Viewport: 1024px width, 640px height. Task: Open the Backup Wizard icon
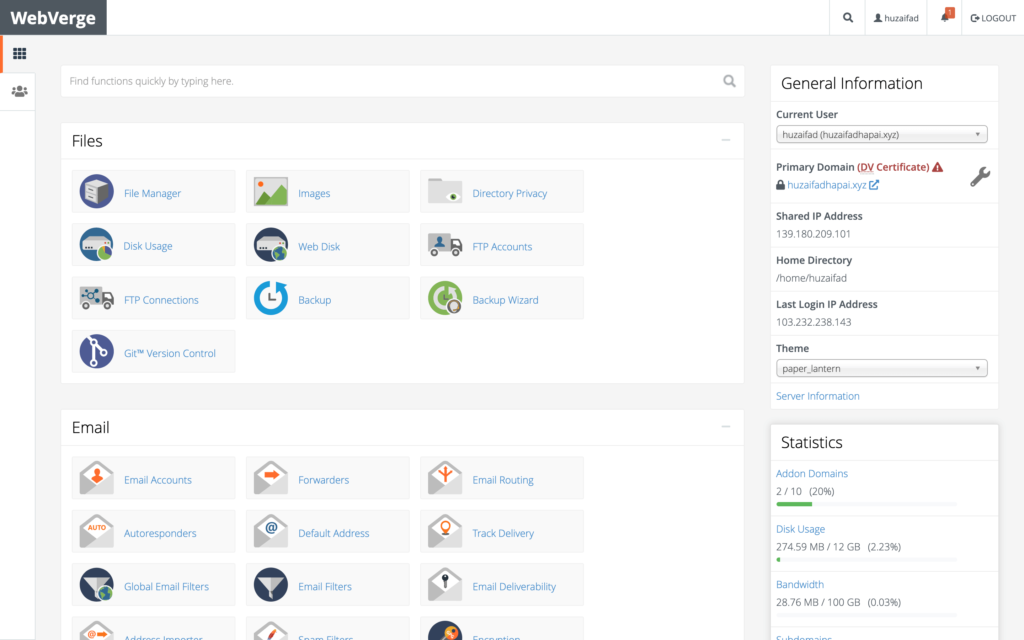(x=445, y=299)
